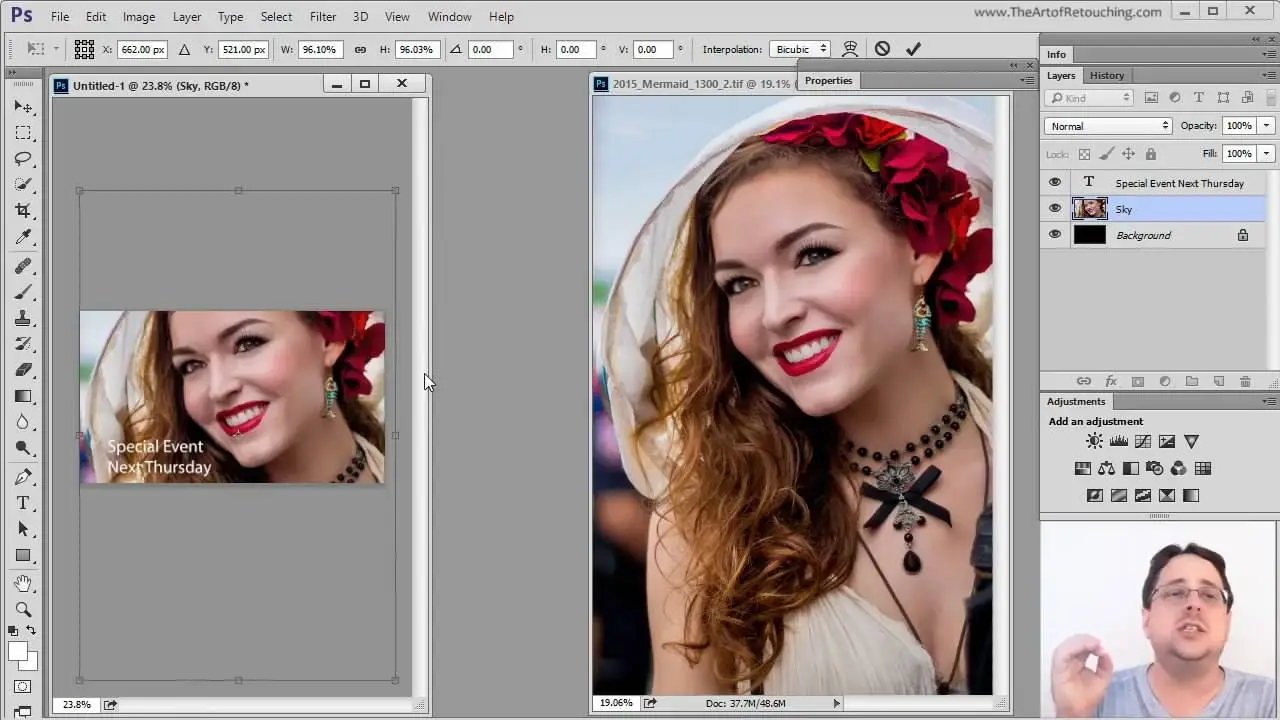Image resolution: width=1280 pixels, height=720 pixels.
Task: Add a Black & White adjustment
Action: [1130, 468]
